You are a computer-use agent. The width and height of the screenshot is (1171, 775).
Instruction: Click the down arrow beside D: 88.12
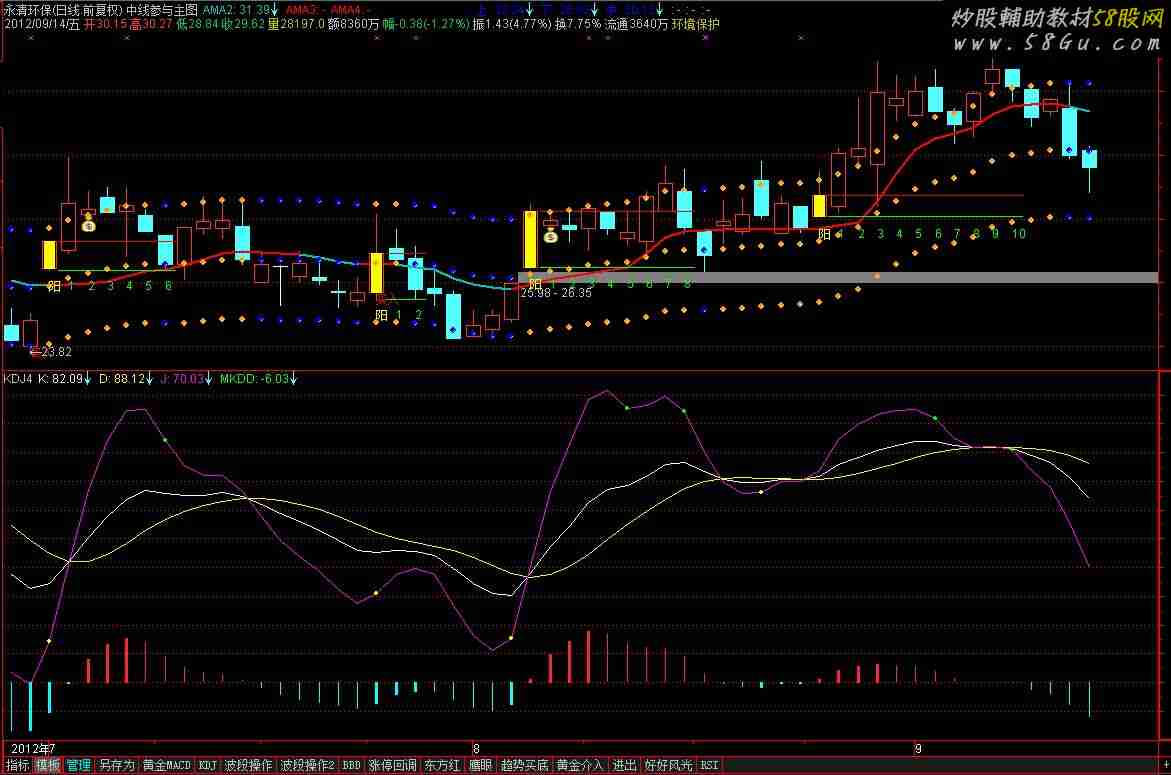pos(151,379)
